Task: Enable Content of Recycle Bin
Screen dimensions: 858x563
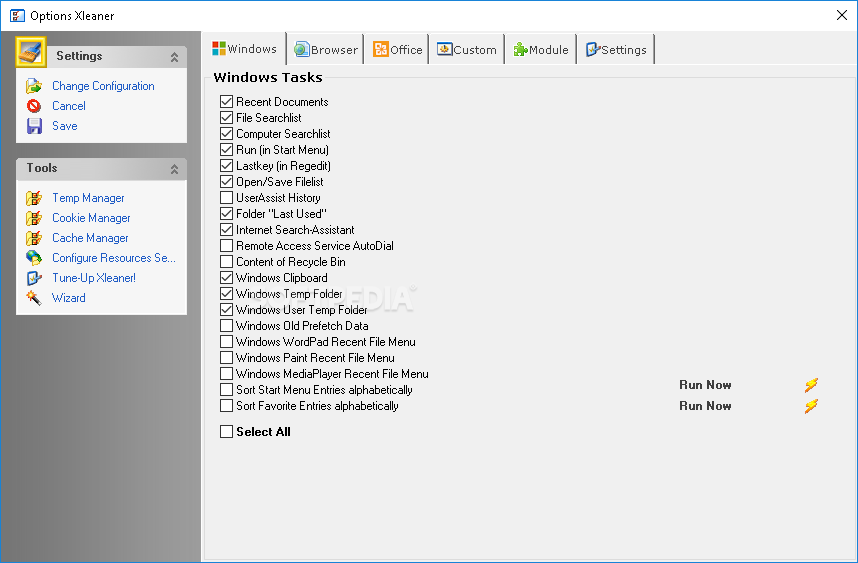Action: [x=227, y=262]
